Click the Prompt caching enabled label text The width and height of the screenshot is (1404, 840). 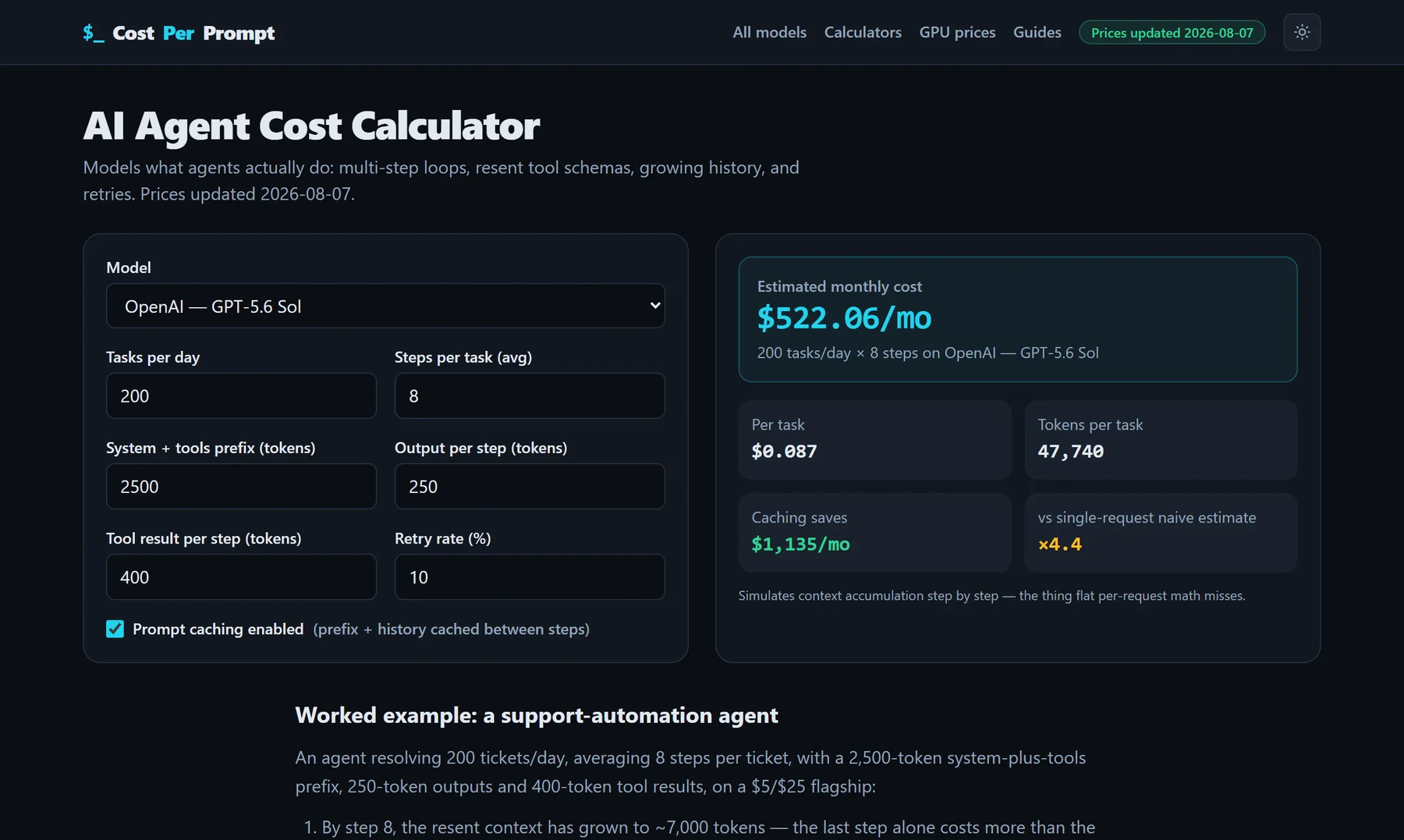[x=218, y=629]
